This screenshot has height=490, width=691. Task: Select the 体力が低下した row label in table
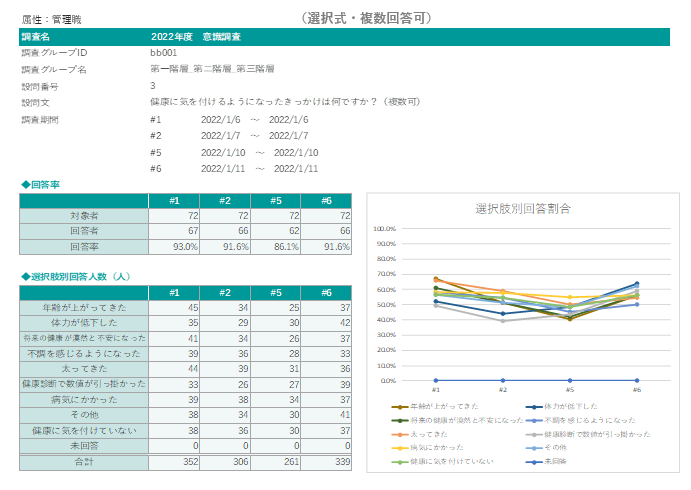point(84,323)
